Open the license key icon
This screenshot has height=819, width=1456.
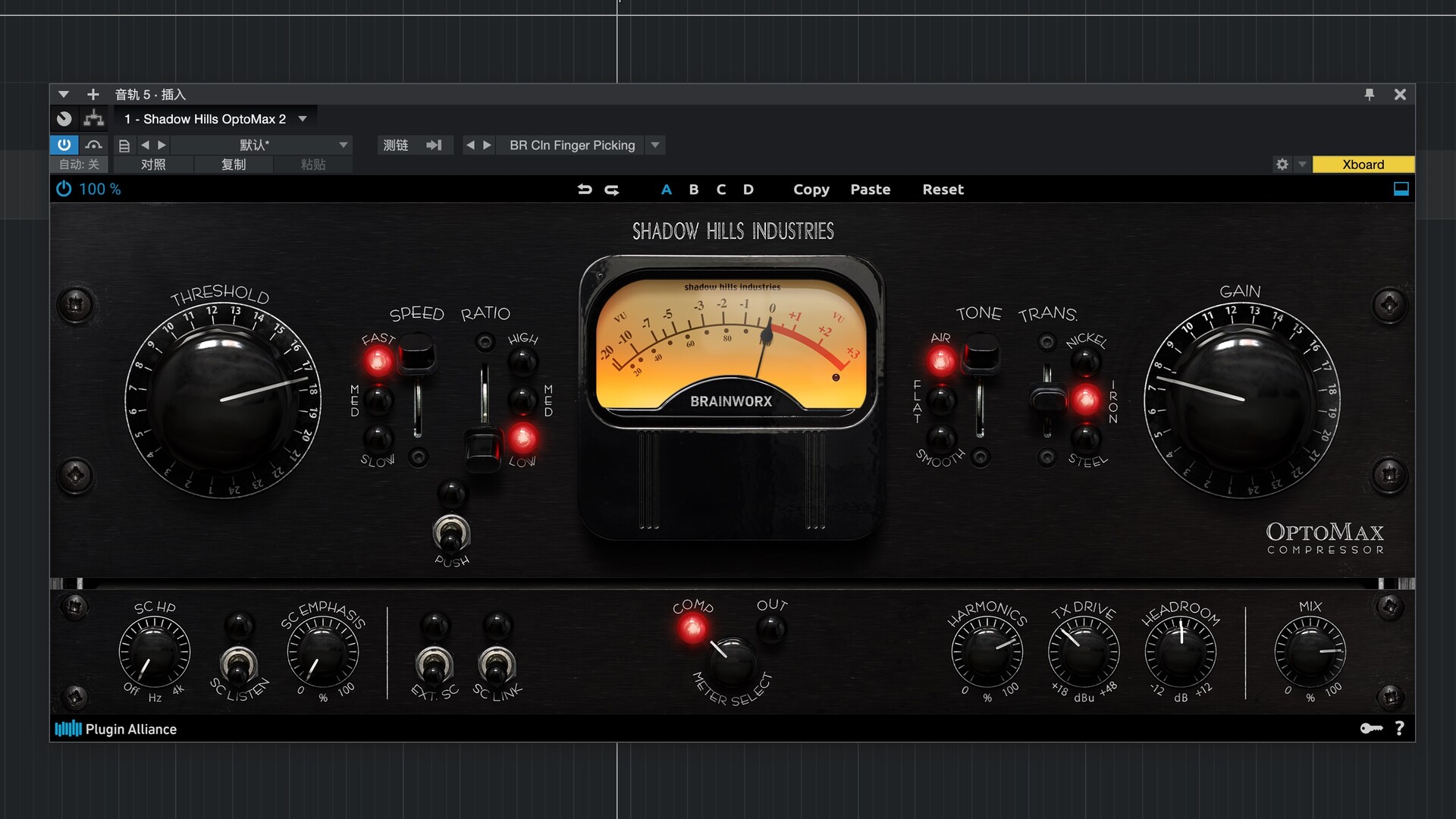pos(1371,729)
